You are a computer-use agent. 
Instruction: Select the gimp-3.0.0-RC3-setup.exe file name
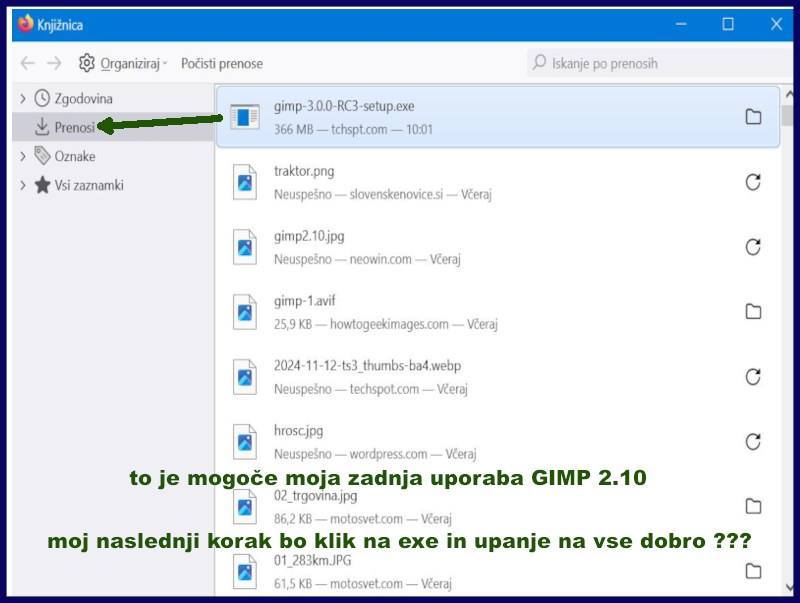[x=344, y=106]
